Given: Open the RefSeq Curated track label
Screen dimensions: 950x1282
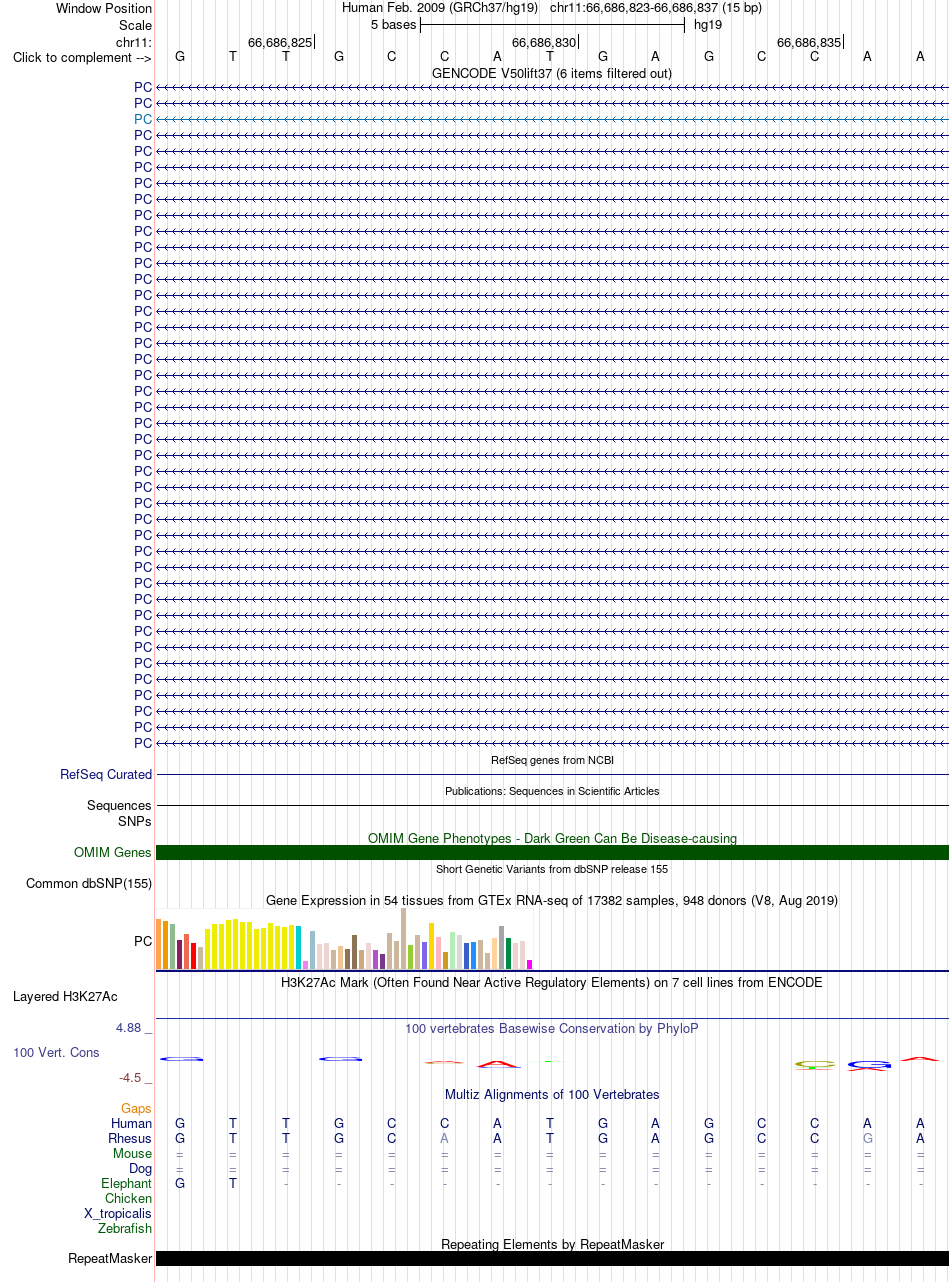Looking at the screenshot, I should (106, 774).
